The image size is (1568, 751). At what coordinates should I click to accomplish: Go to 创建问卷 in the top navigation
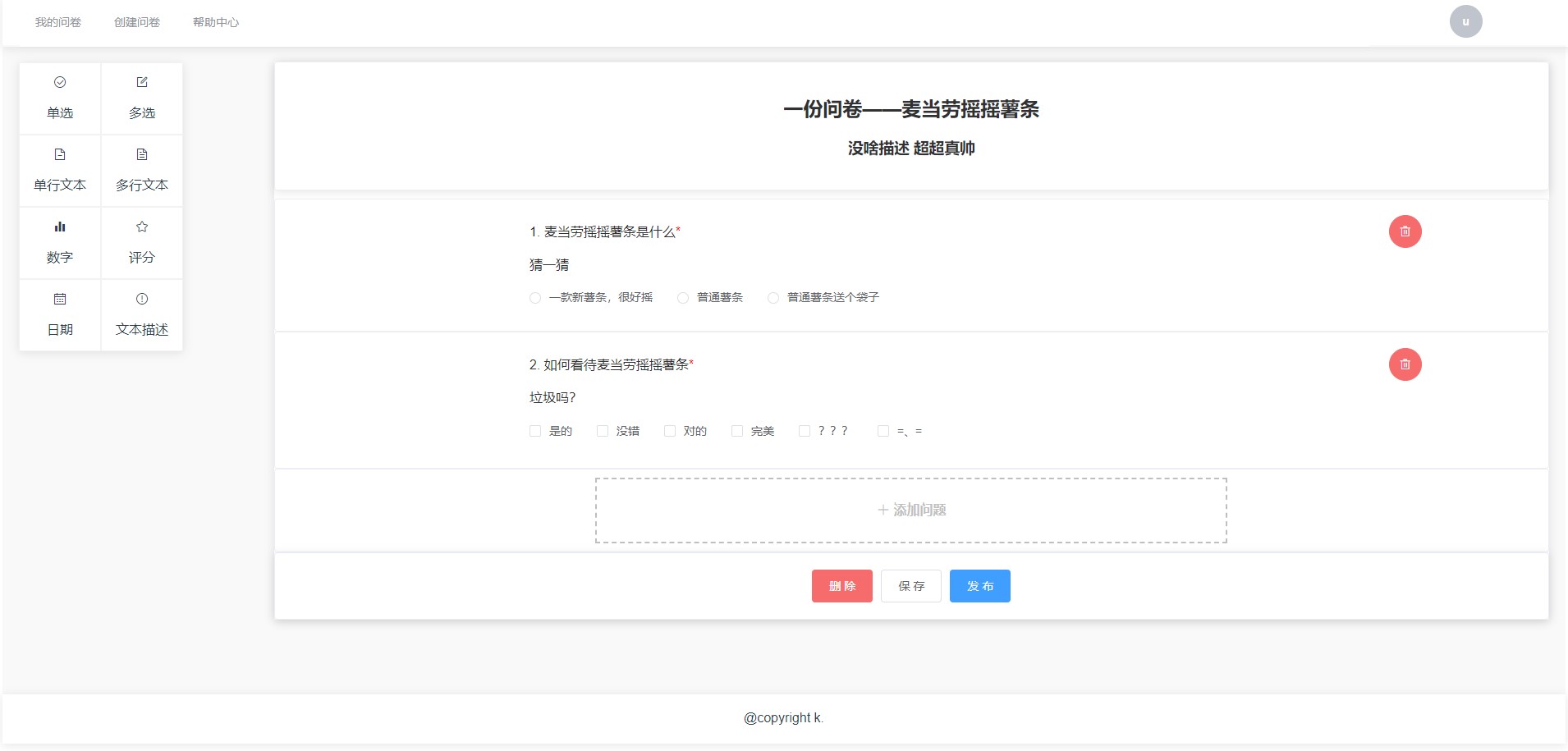click(137, 22)
